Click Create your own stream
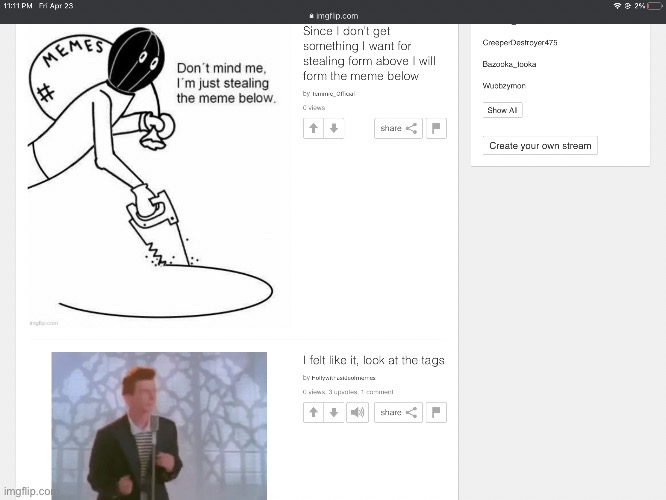The image size is (666, 500). tap(540, 146)
